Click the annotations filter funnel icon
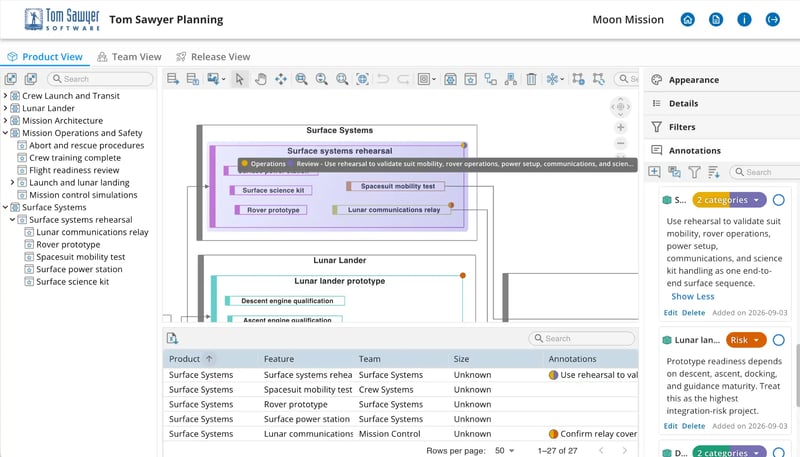Screen dimensions: 800x457 (694, 172)
